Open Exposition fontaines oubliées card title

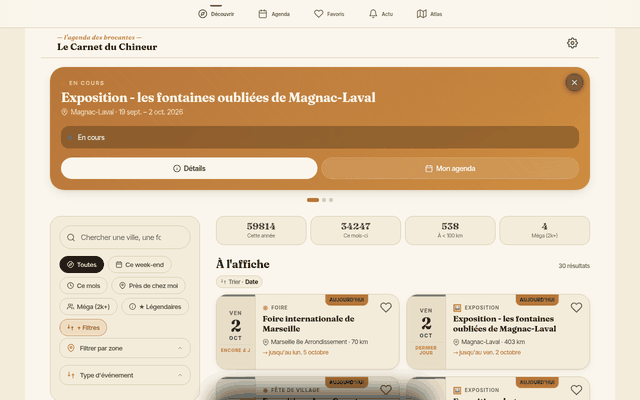point(504,324)
